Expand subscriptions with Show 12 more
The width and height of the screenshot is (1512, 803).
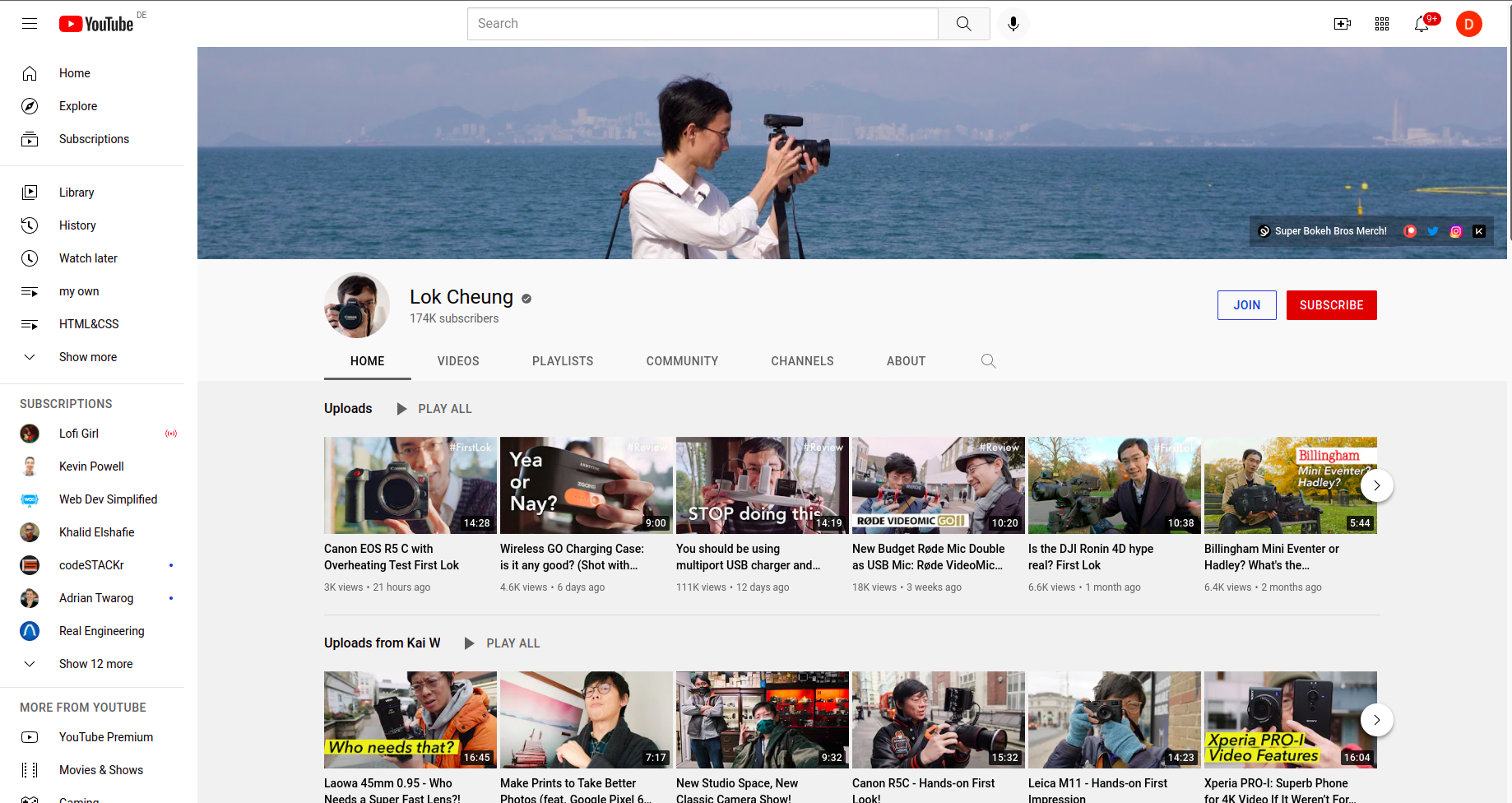point(92,664)
